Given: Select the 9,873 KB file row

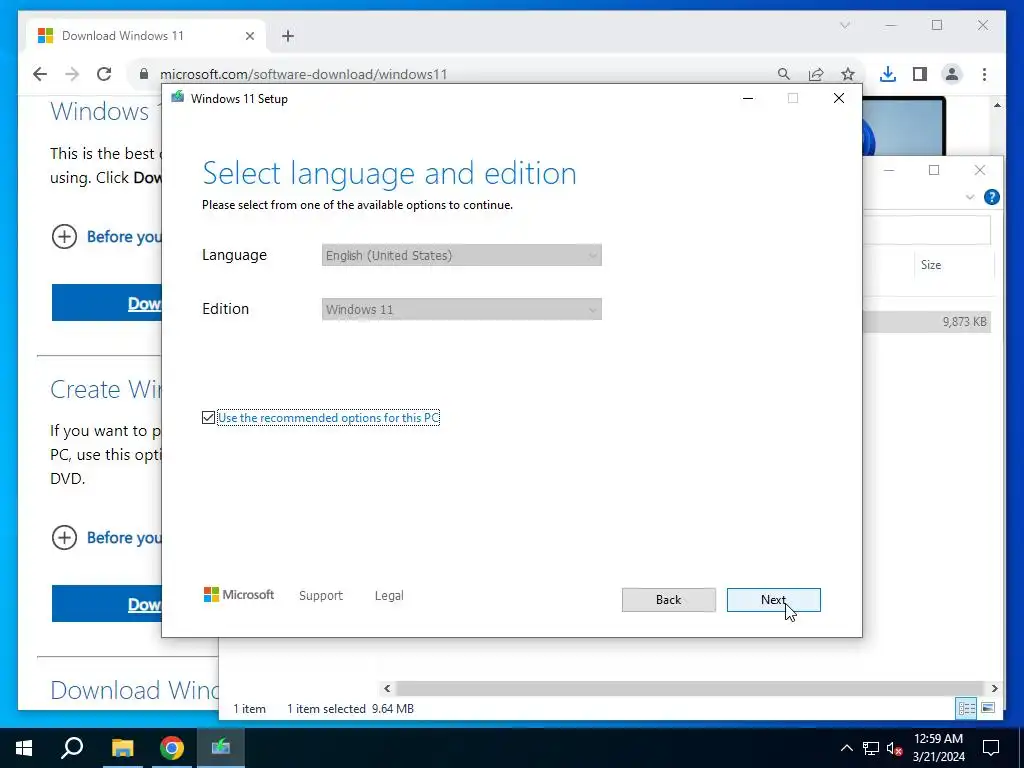Looking at the screenshot, I should coord(927,321).
